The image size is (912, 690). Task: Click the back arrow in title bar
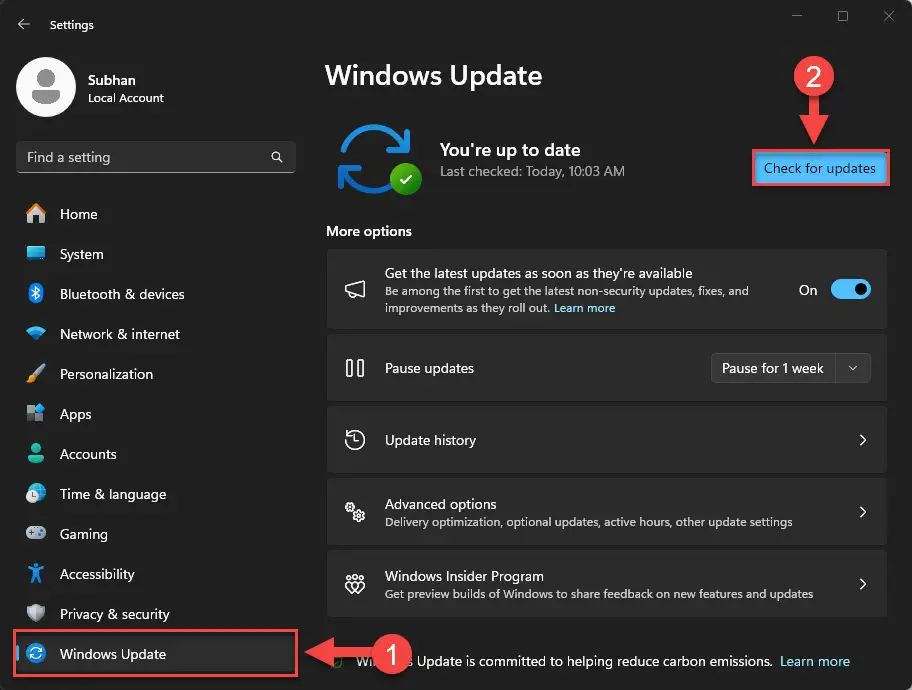tap(23, 24)
